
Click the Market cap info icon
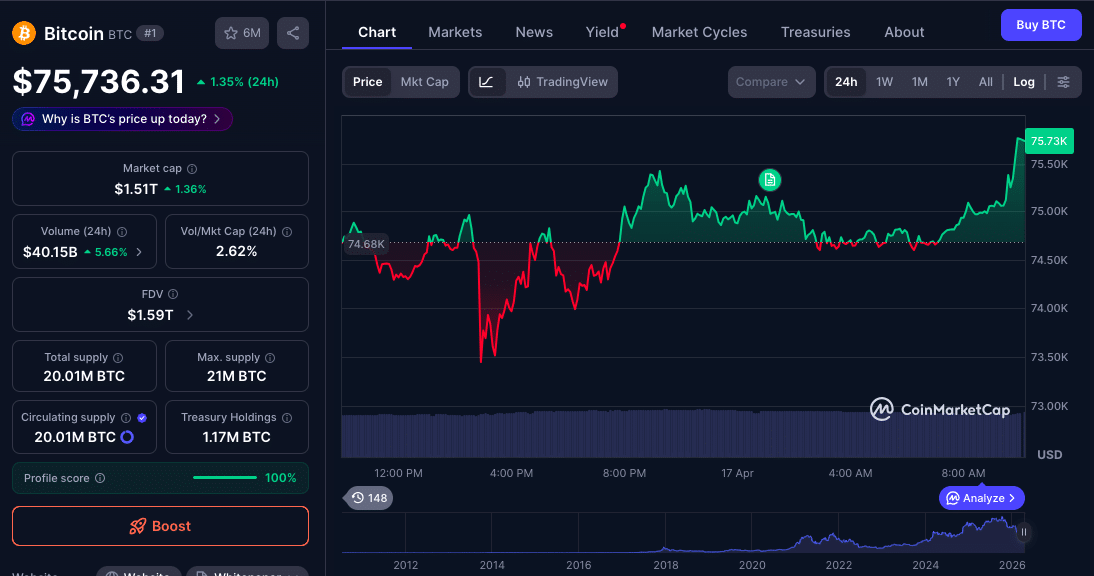[x=192, y=169]
